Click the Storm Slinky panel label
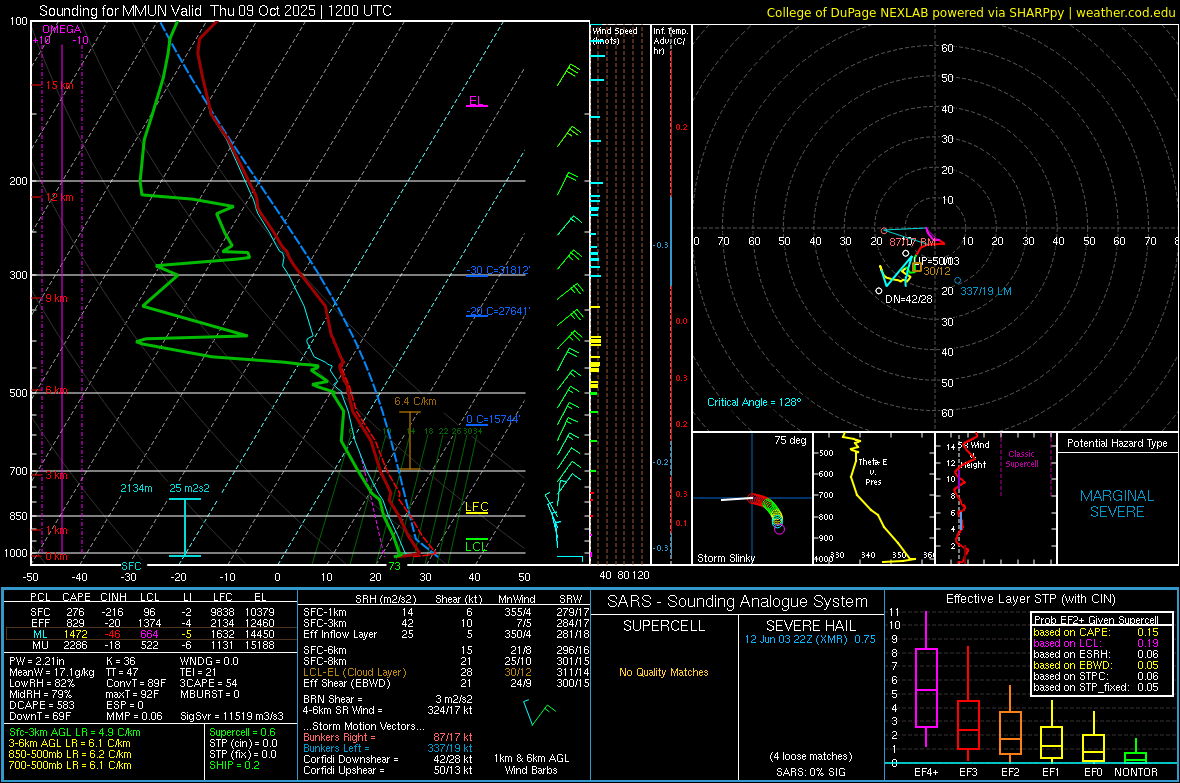 pyautogui.click(x=725, y=558)
